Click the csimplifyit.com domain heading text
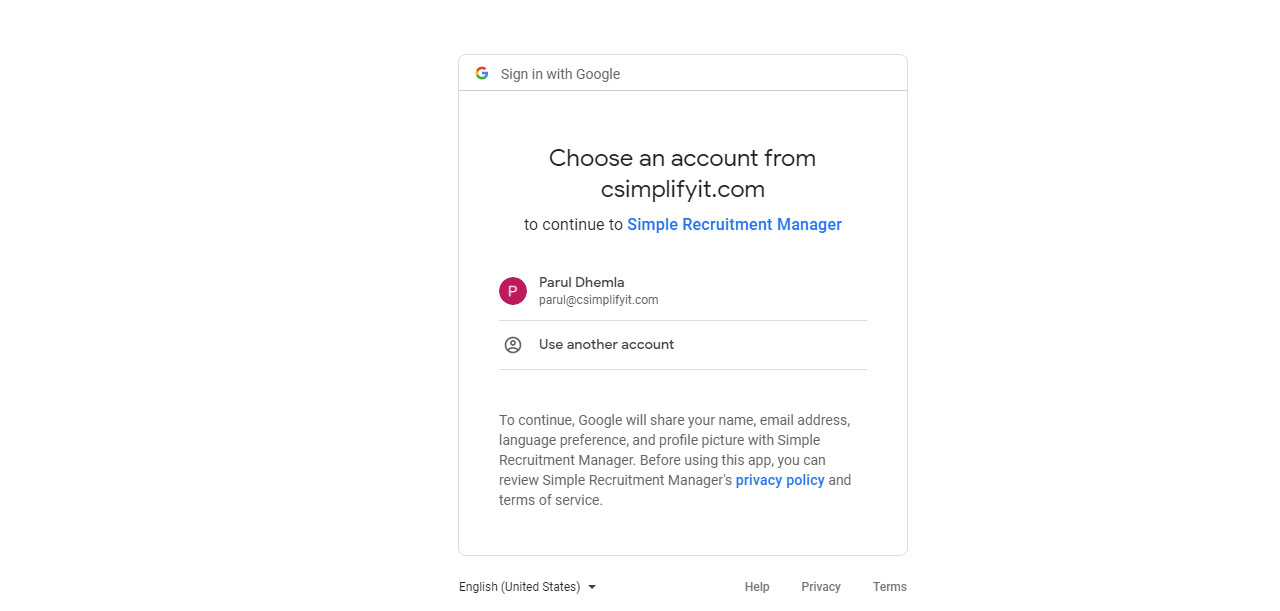 tap(682, 189)
